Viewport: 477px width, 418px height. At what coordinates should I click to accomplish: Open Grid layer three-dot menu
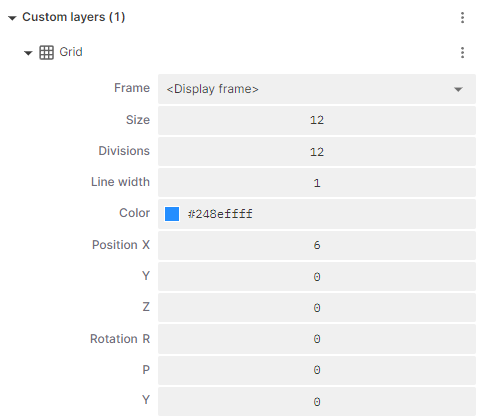tap(462, 52)
